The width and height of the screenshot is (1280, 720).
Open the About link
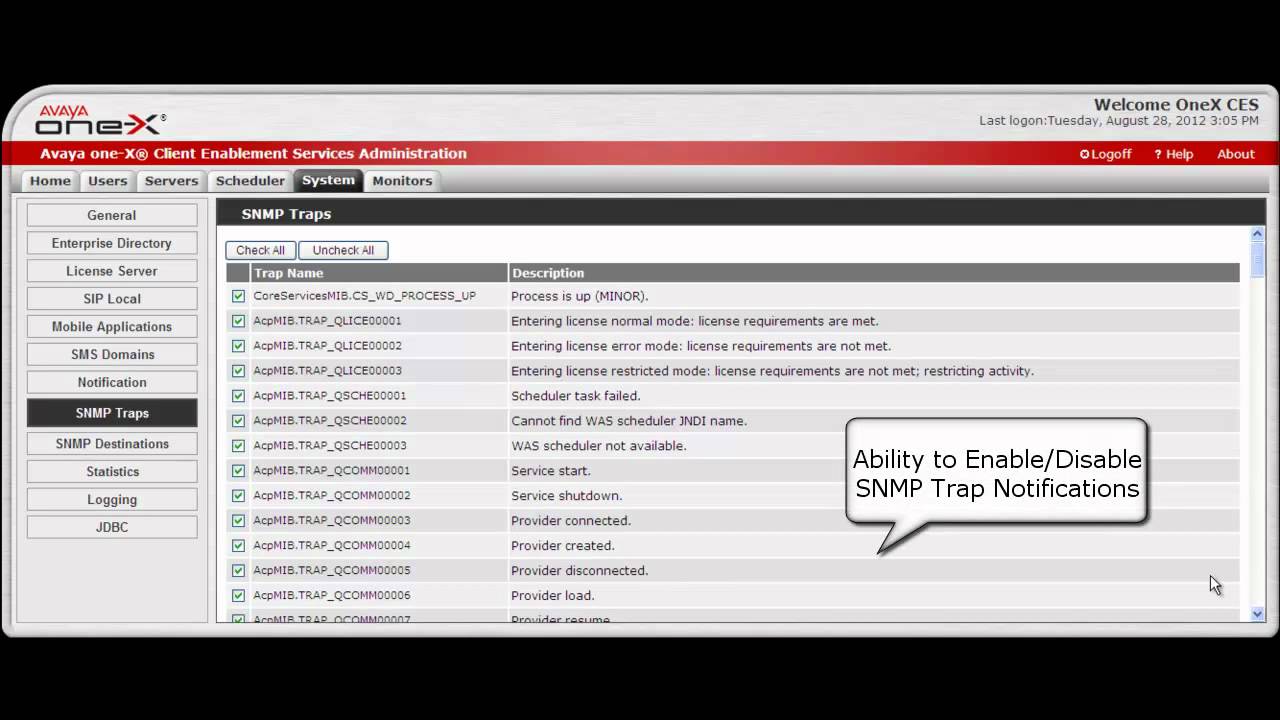coord(1235,154)
